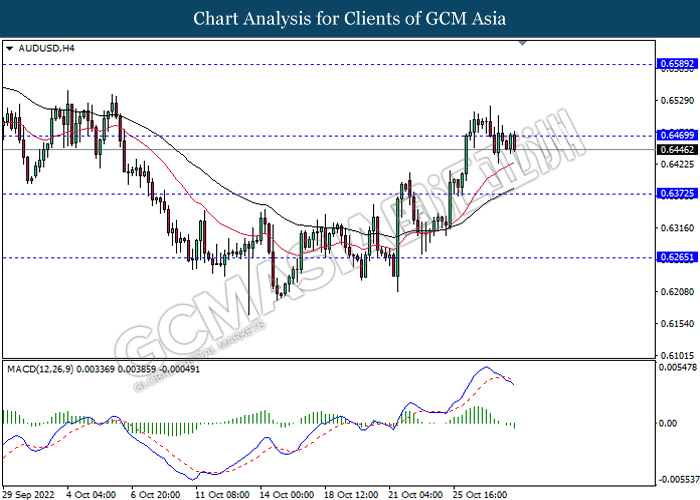Click the MACD scale value 0.005478

pos(678,367)
